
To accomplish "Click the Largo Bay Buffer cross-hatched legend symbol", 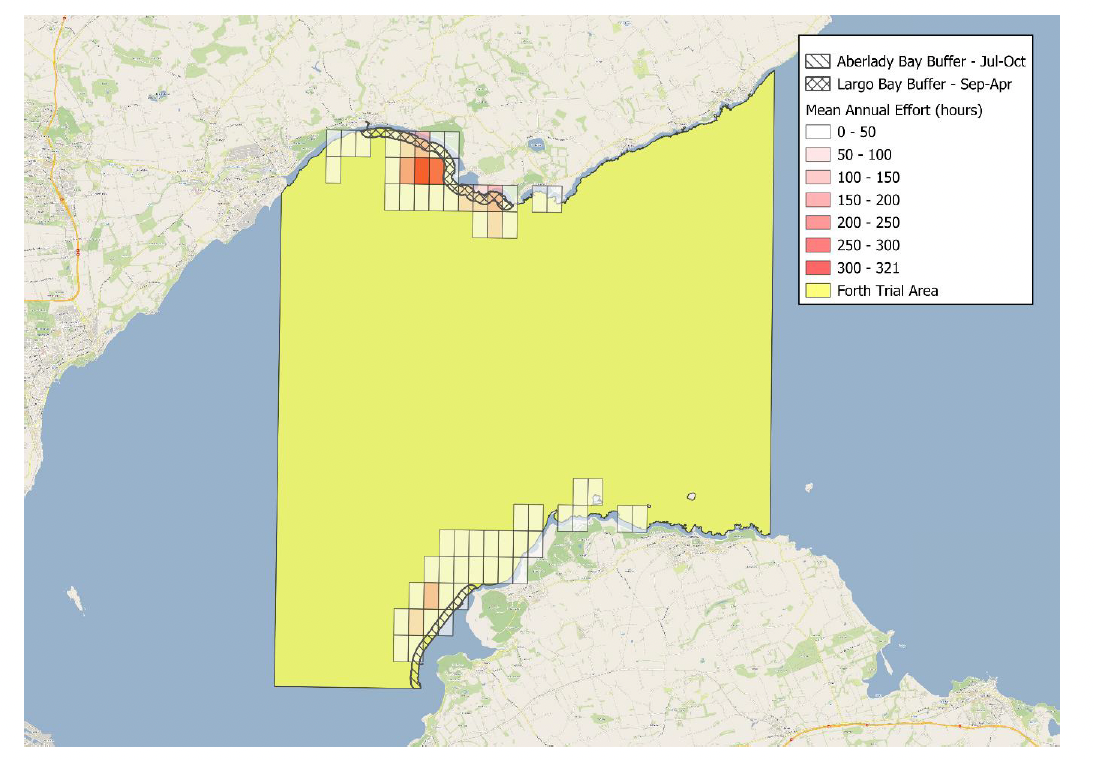I will pyautogui.click(x=817, y=84).
